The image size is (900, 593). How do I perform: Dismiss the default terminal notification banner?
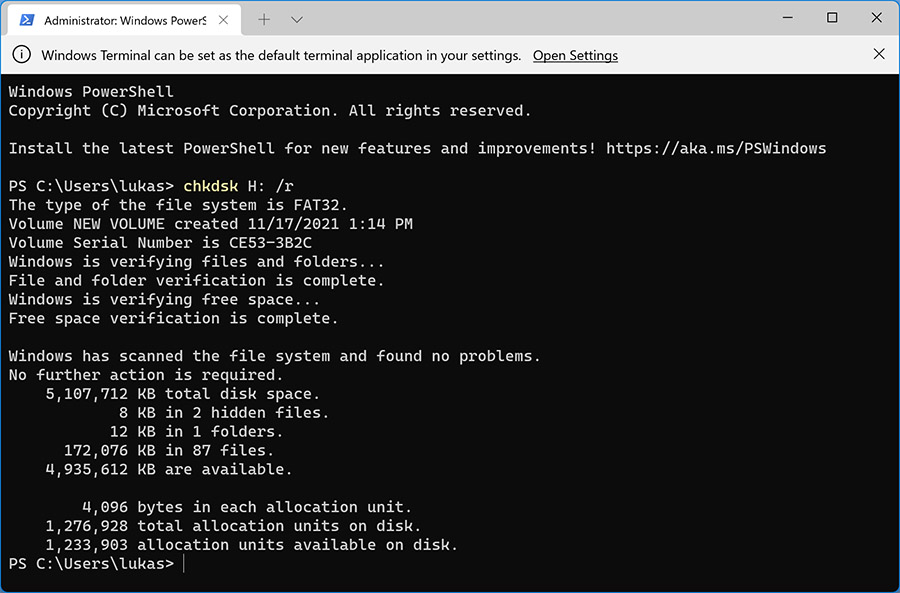(879, 55)
